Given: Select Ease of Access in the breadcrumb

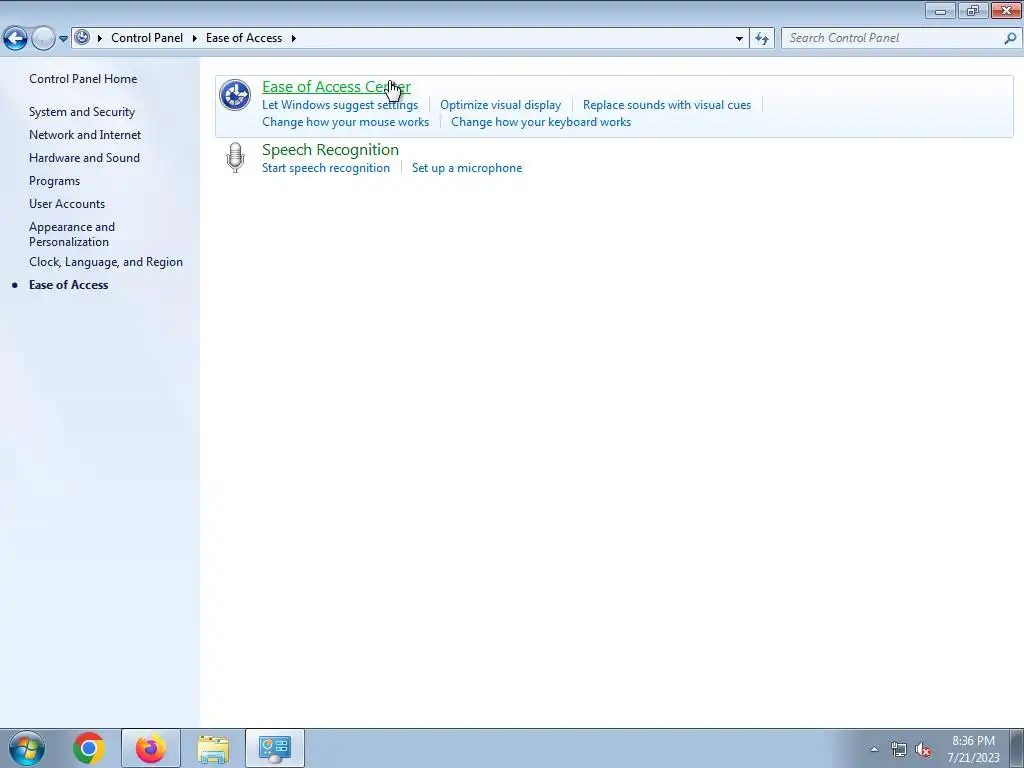Looking at the screenshot, I should pyautogui.click(x=244, y=38).
